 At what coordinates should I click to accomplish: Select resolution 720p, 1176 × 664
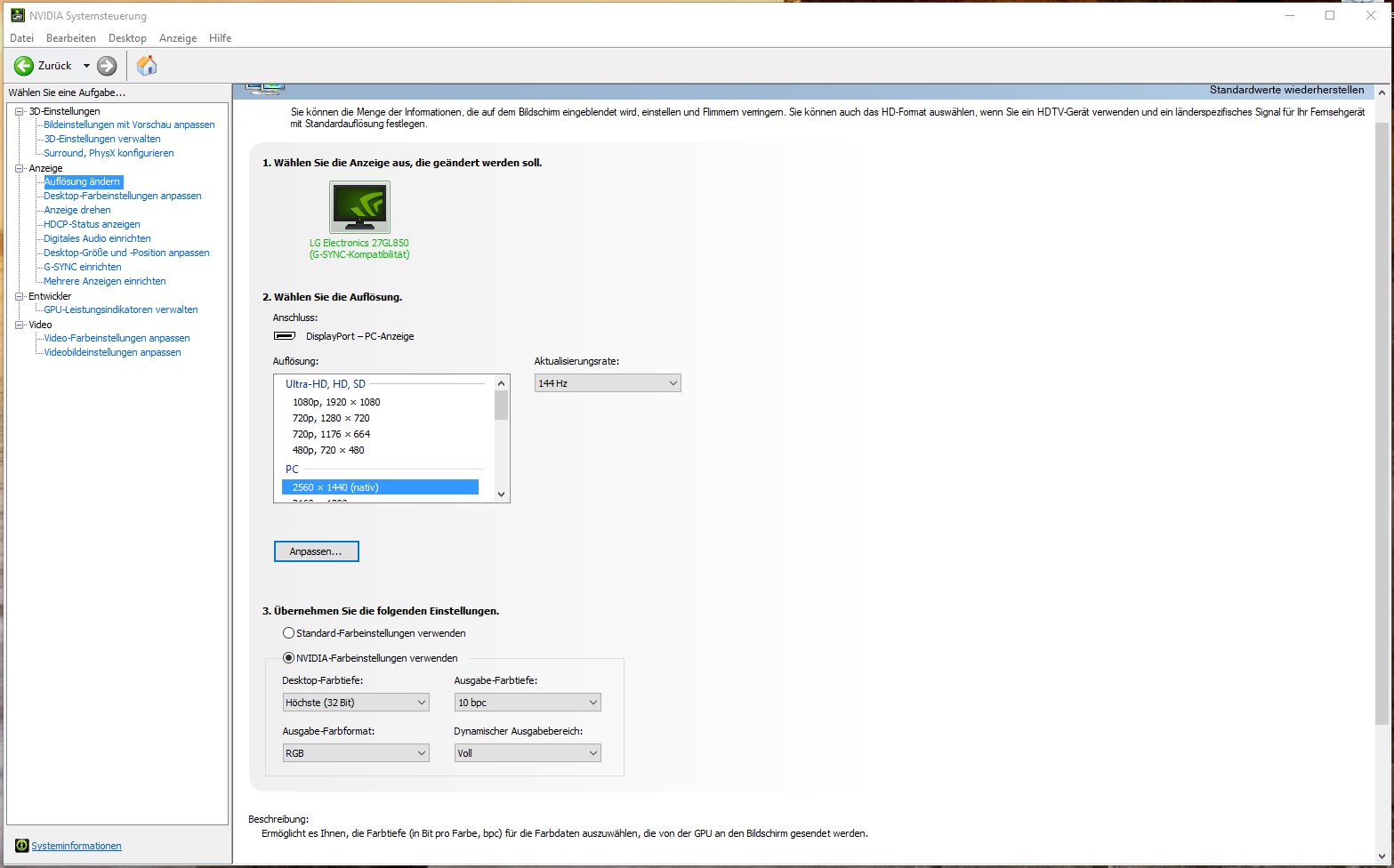pos(331,434)
